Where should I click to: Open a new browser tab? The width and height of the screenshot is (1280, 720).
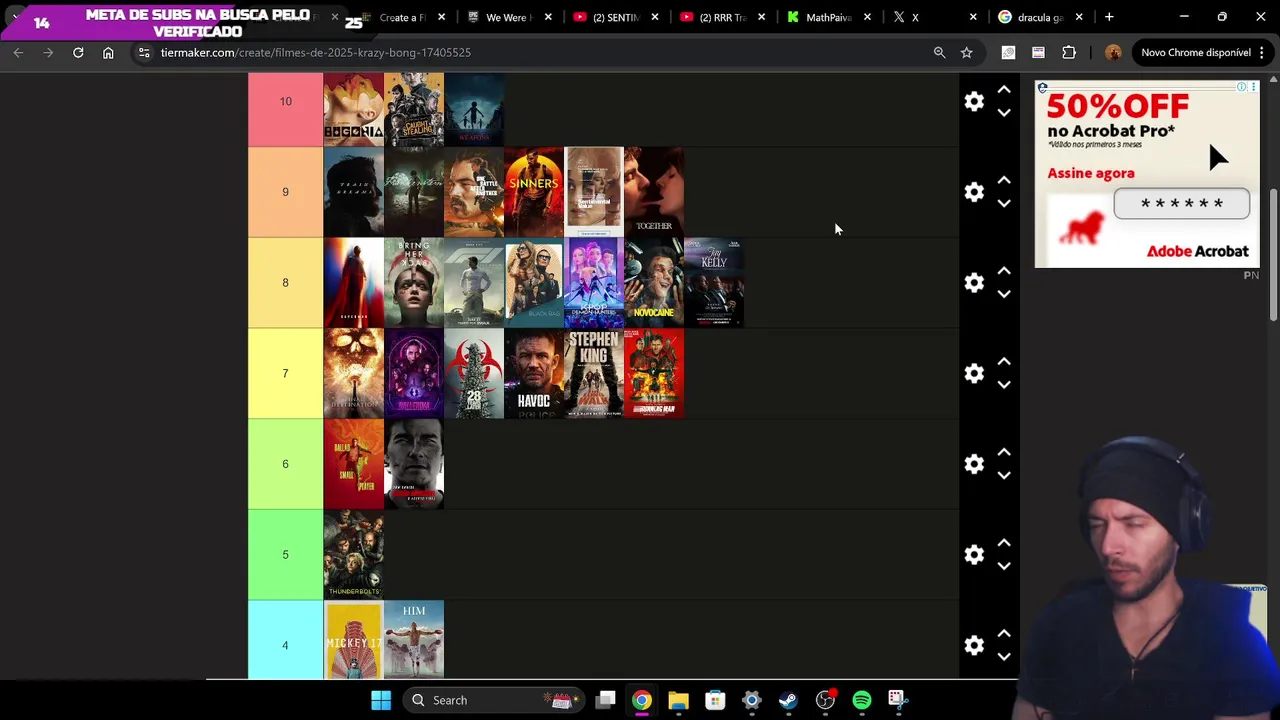[x=1109, y=17]
